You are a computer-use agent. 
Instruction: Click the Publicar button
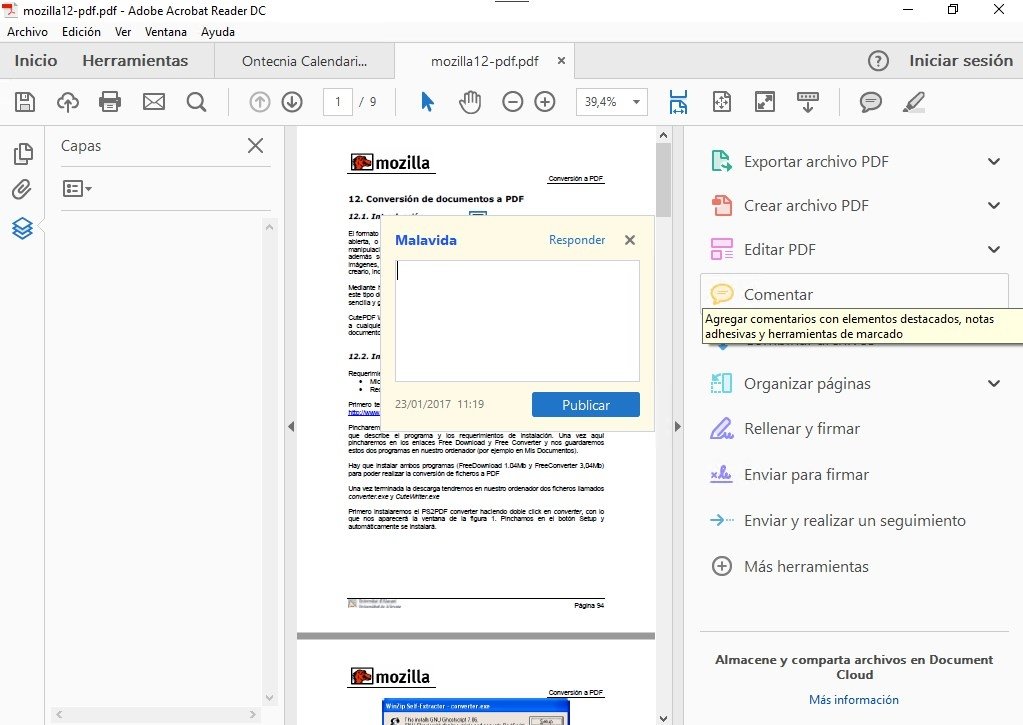[585, 405]
